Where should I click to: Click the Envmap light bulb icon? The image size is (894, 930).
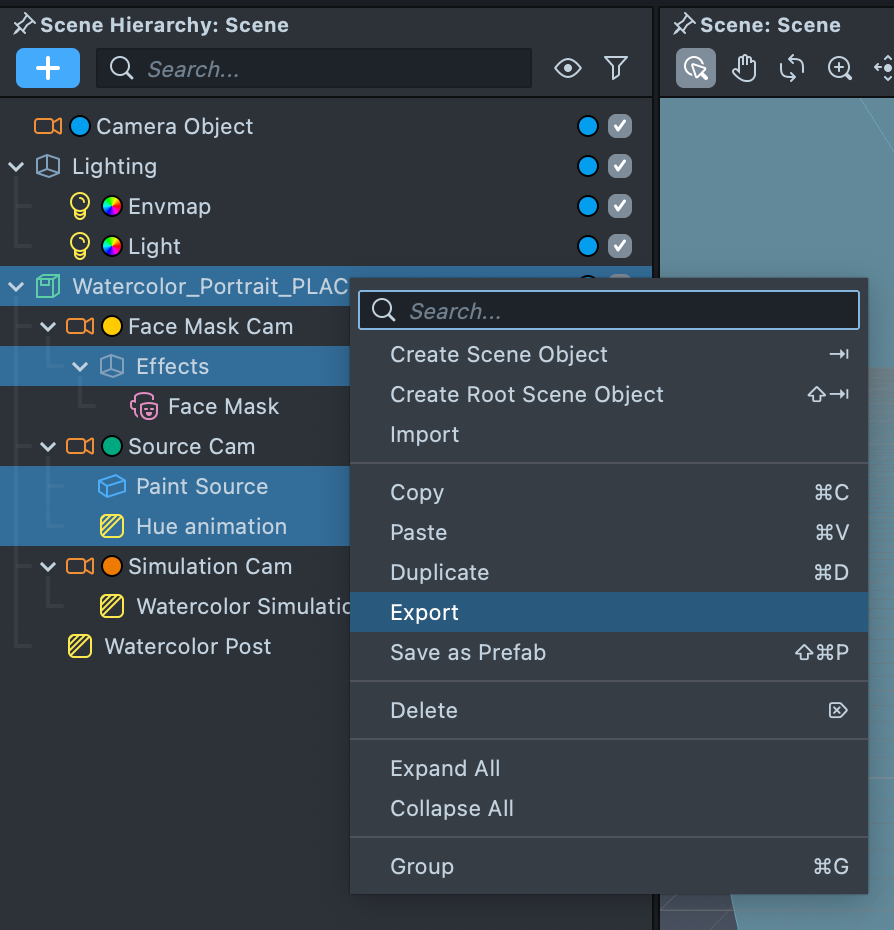[80, 206]
